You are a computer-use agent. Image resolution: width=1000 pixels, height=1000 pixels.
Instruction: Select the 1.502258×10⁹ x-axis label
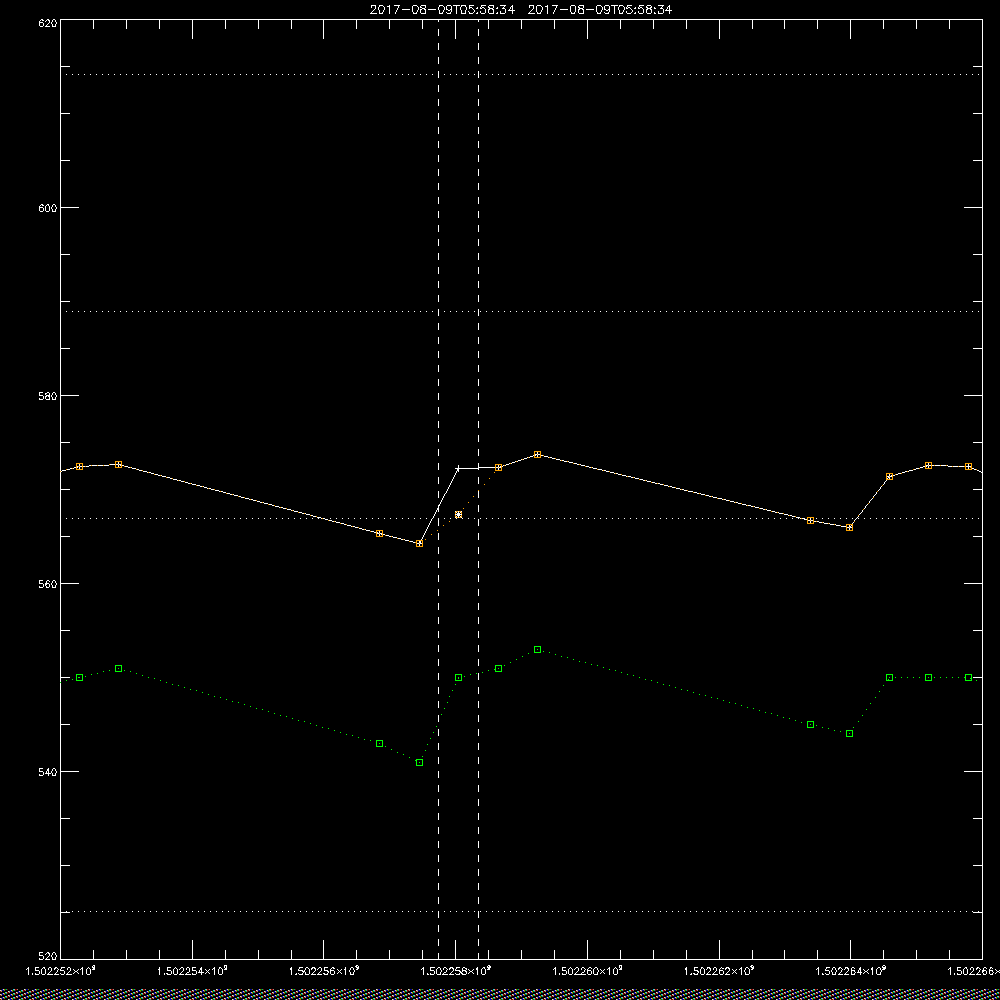click(x=456, y=971)
